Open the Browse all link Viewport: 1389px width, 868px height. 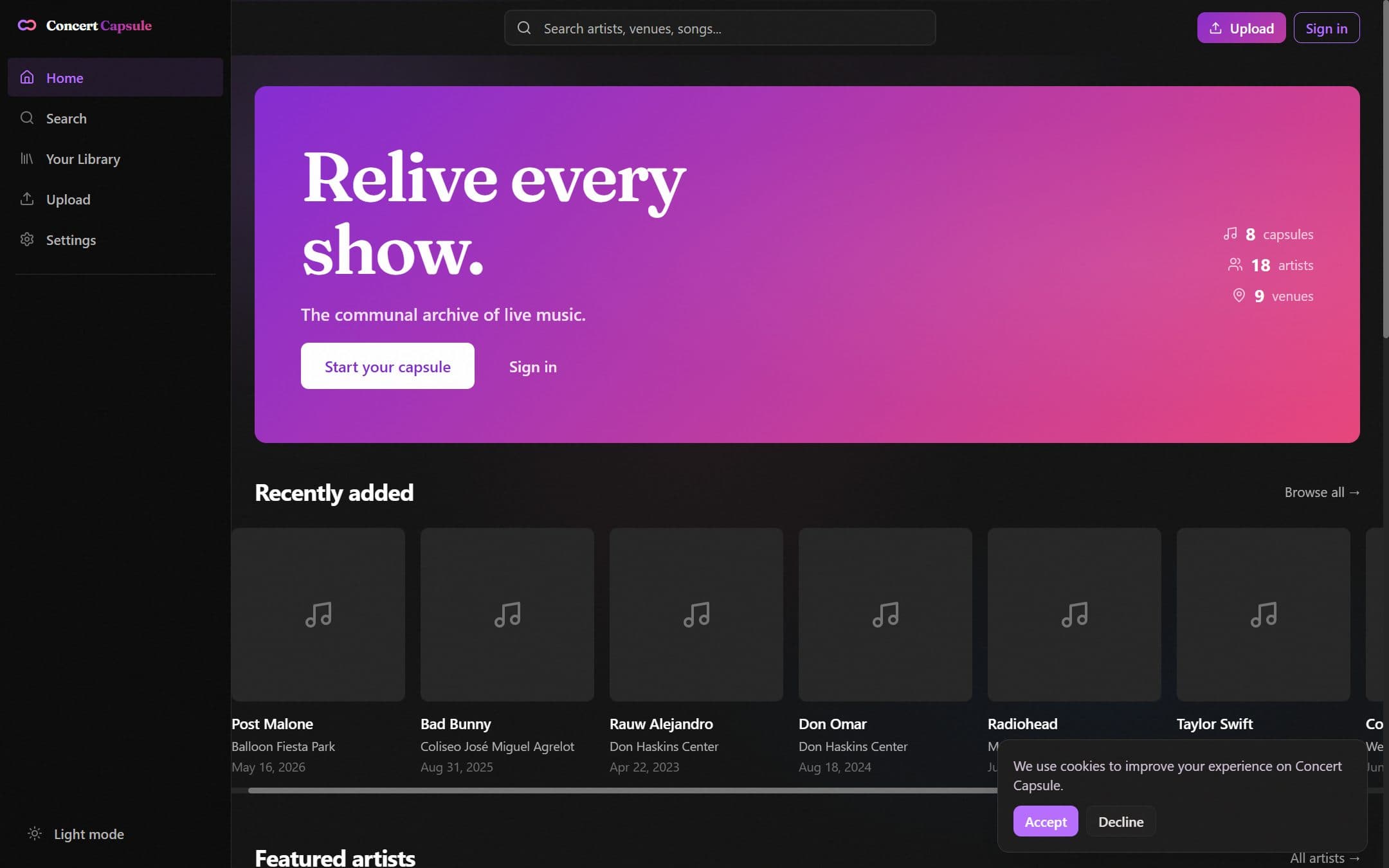1322,492
